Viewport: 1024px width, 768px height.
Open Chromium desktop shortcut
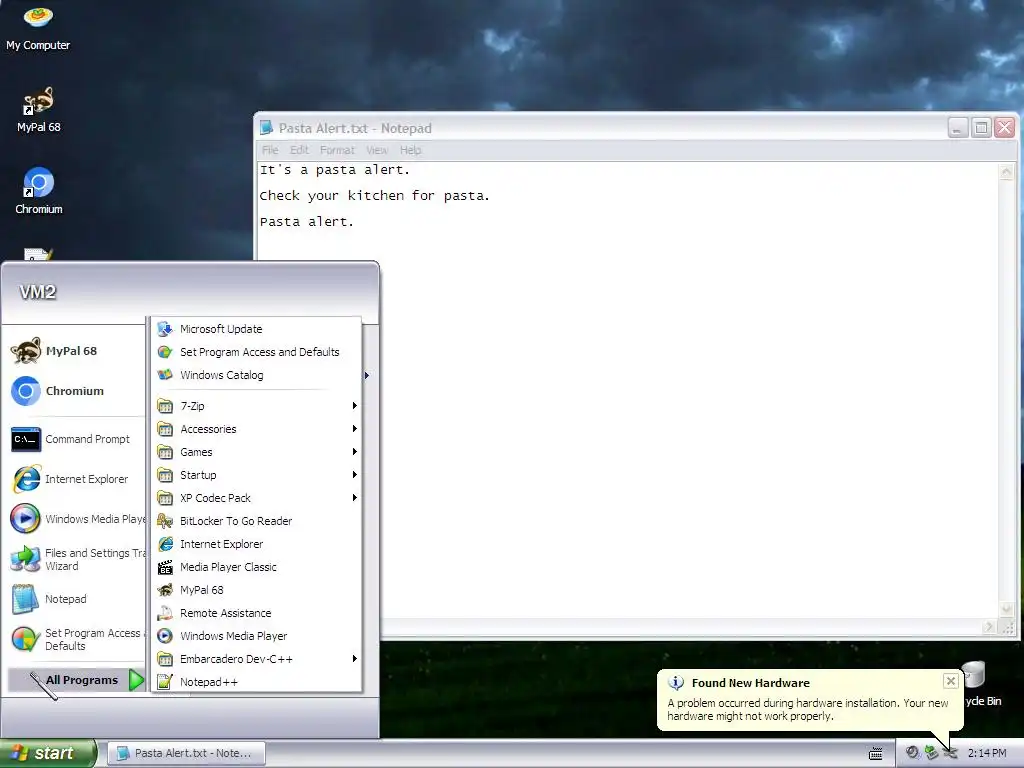tap(39, 191)
